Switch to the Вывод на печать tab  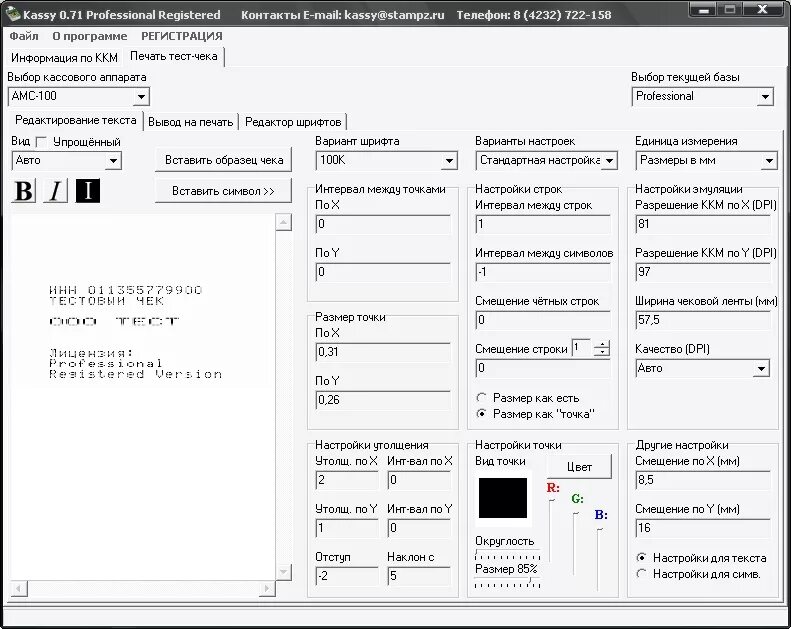(191, 123)
